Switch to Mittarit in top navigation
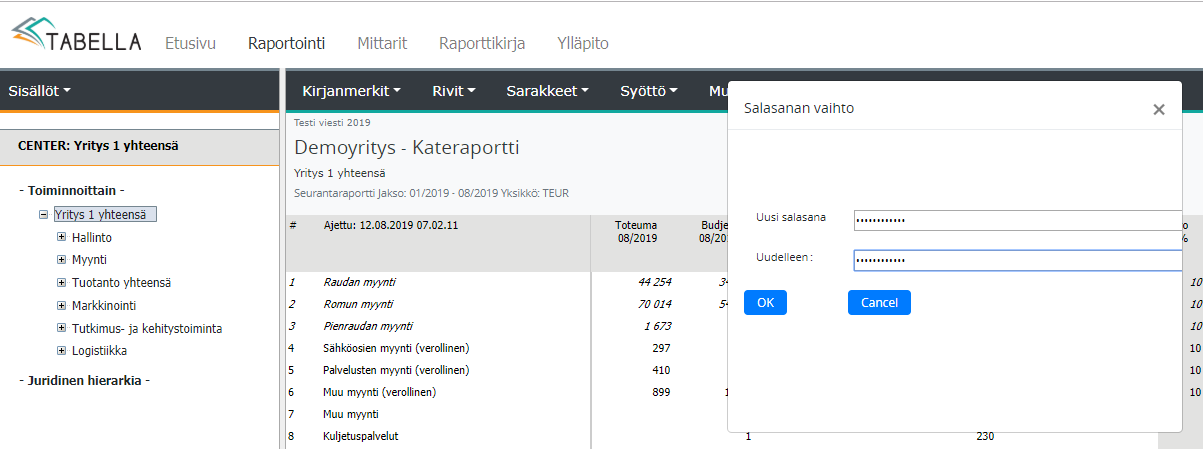Viewport: 1203px width, 449px height. pyautogui.click(x=382, y=43)
